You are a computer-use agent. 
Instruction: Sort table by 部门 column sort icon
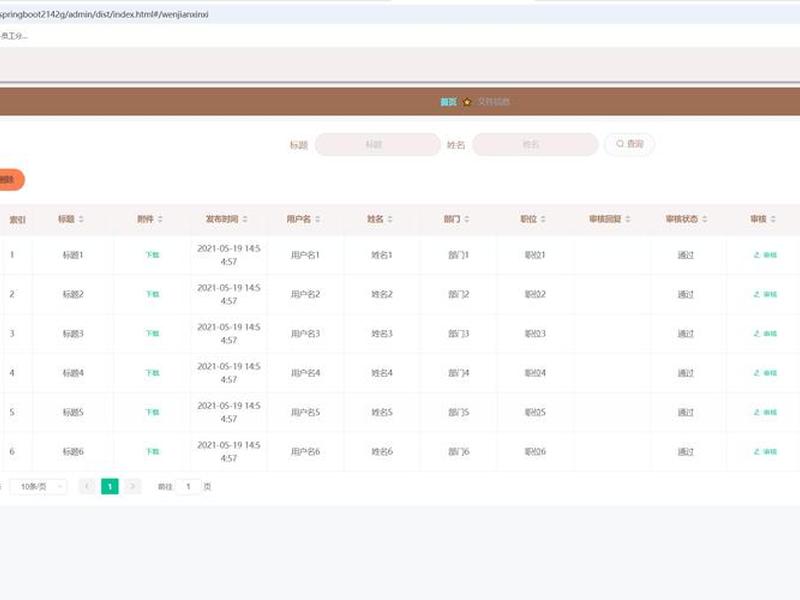tap(467, 219)
